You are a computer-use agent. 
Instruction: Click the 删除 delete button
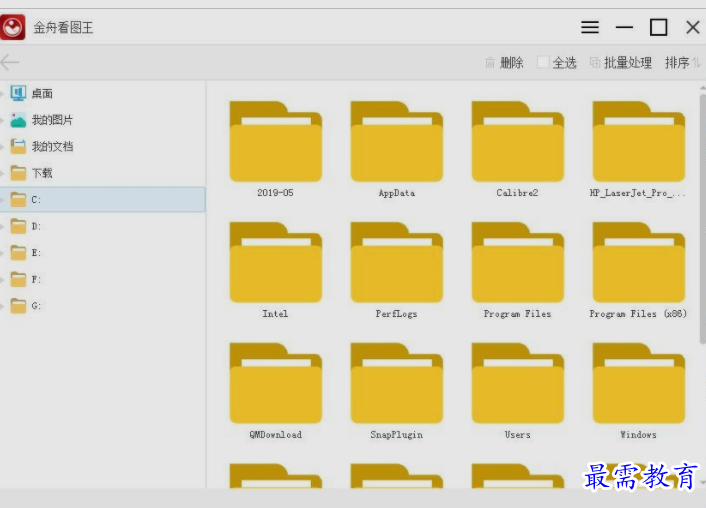(x=504, y=63)
